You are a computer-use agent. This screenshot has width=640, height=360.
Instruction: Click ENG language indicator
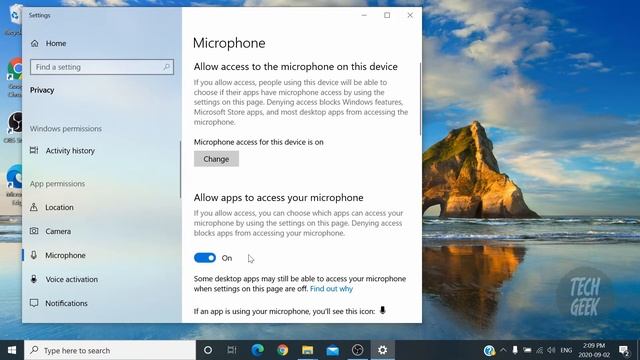(566, 350)
